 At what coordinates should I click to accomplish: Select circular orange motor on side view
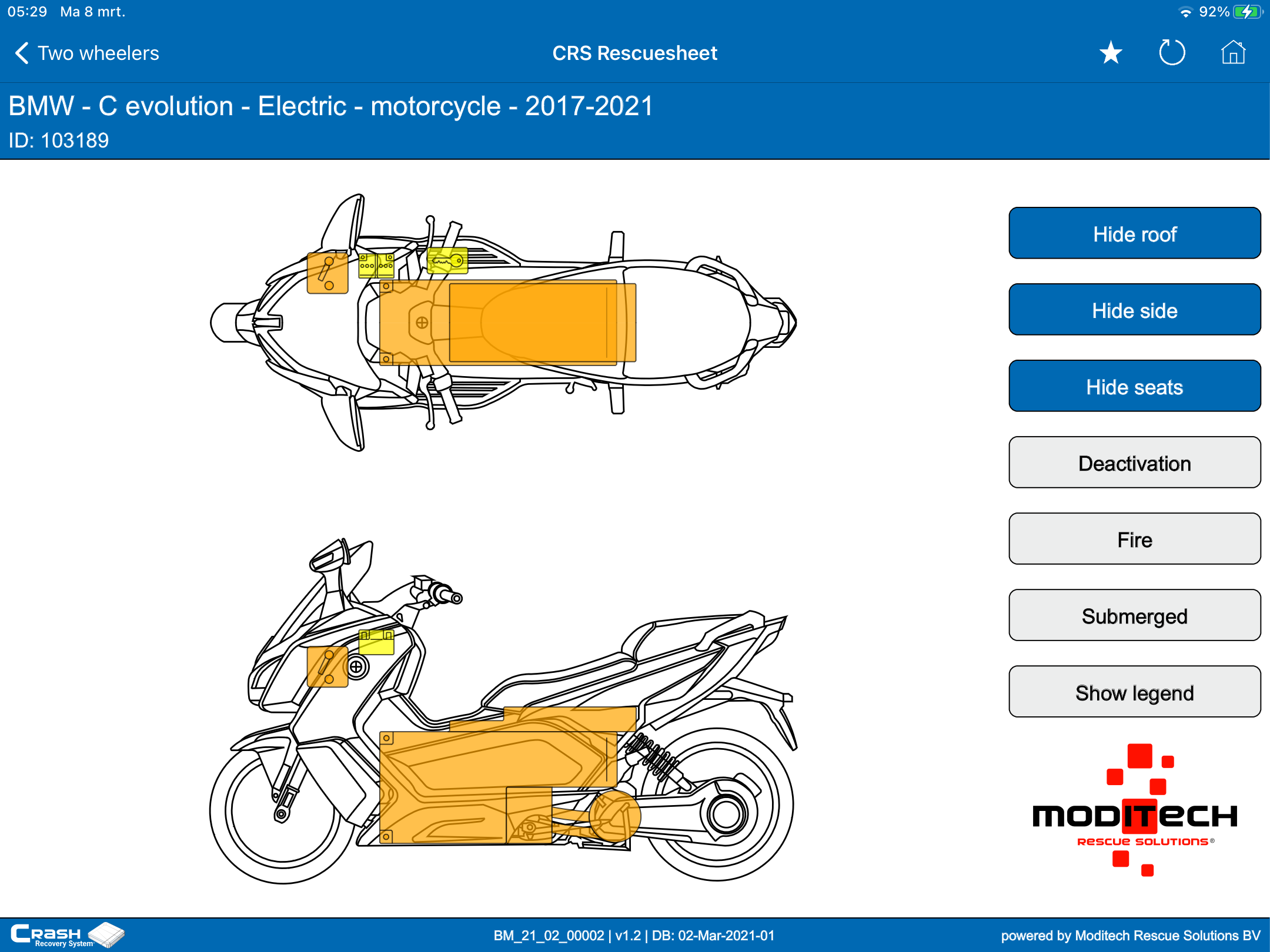click(614, 816)
